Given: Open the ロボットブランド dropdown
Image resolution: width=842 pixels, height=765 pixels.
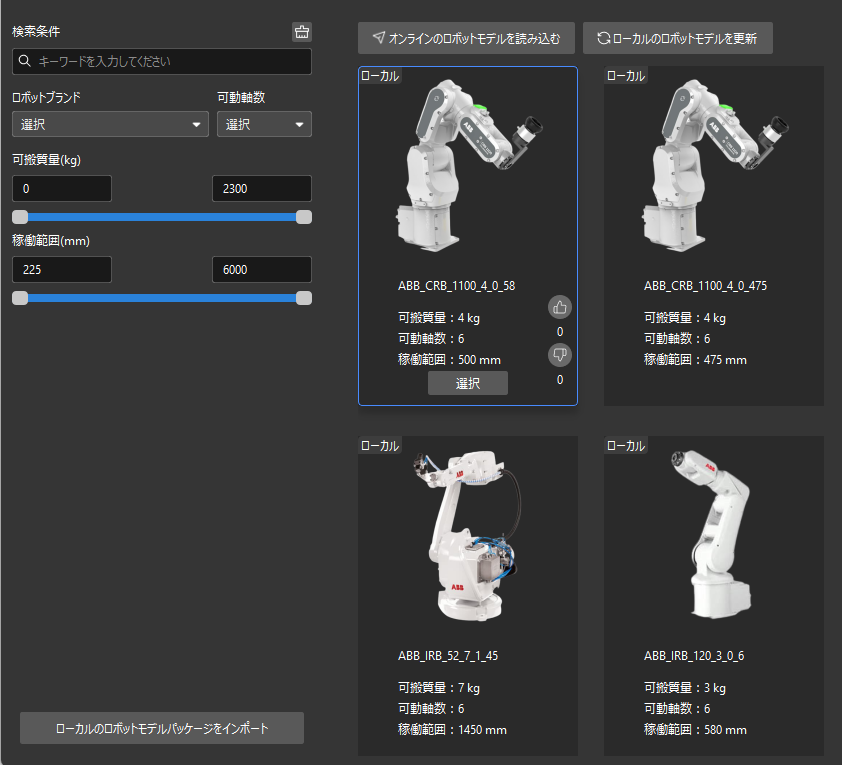Looking at the screenshot, I should [110, 125].
